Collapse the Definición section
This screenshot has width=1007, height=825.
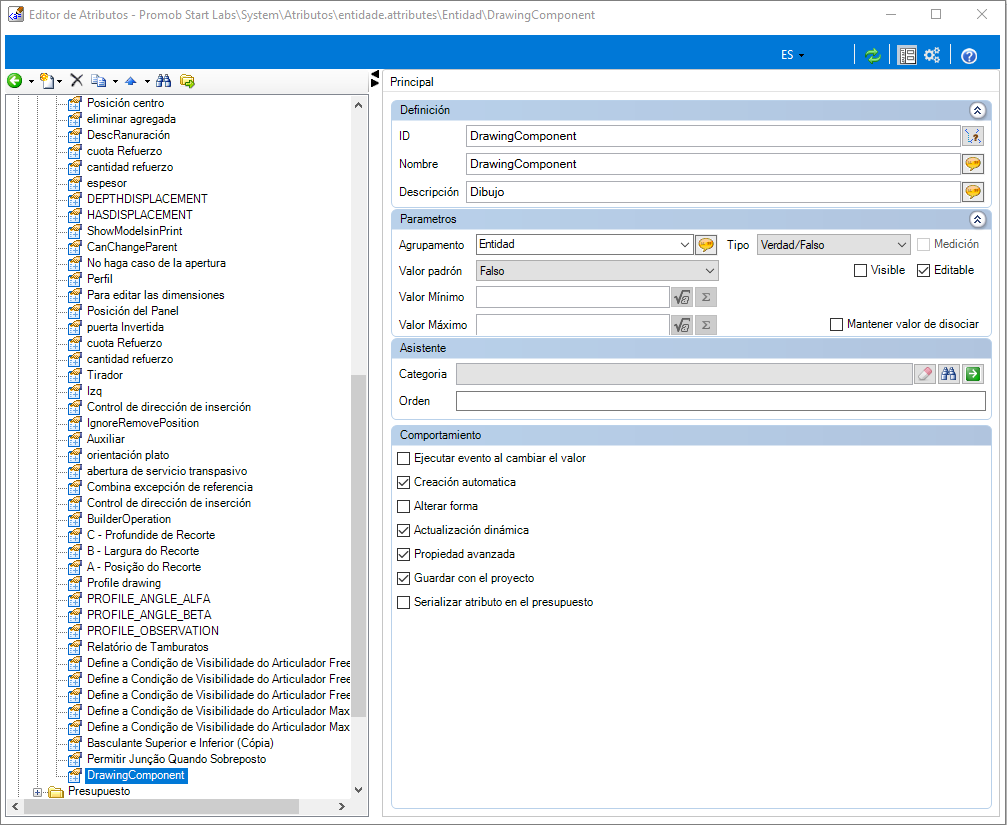click(x=977, y=110)
